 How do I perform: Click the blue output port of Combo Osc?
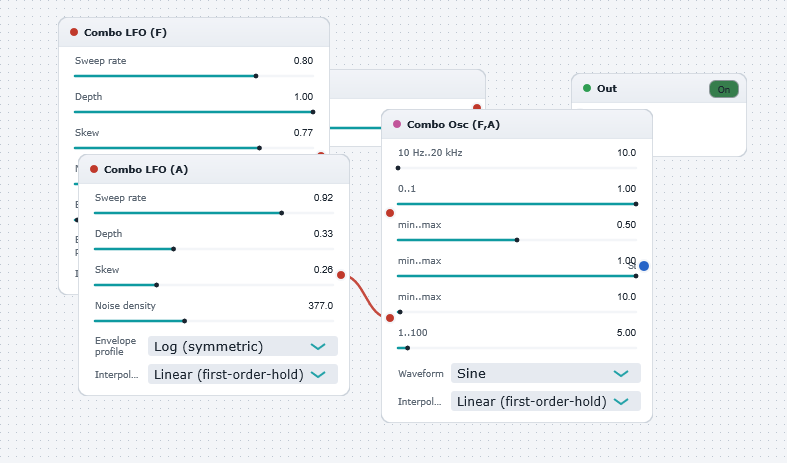click(644, 266)
